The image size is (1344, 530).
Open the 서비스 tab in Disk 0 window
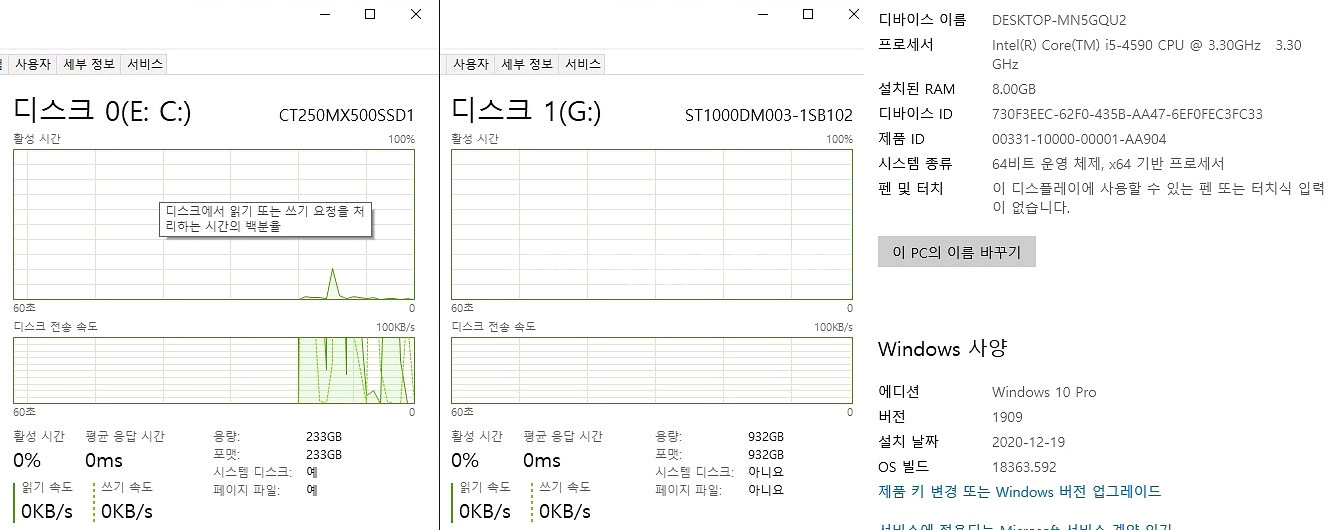click(144, 64)
